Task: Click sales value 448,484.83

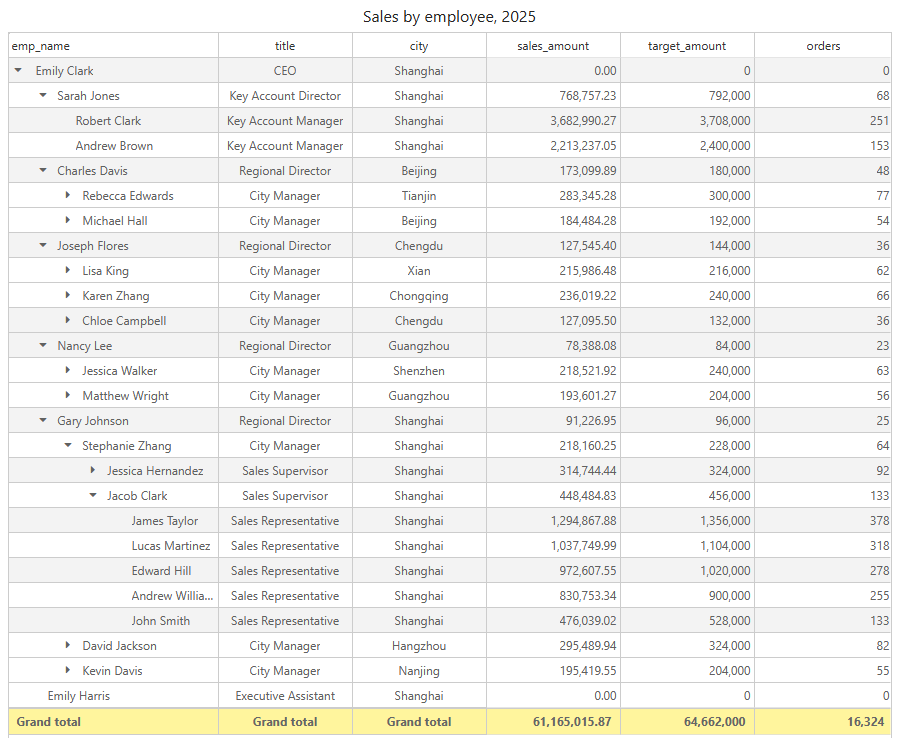Action: pyautogui.click(x=588, y=496)
